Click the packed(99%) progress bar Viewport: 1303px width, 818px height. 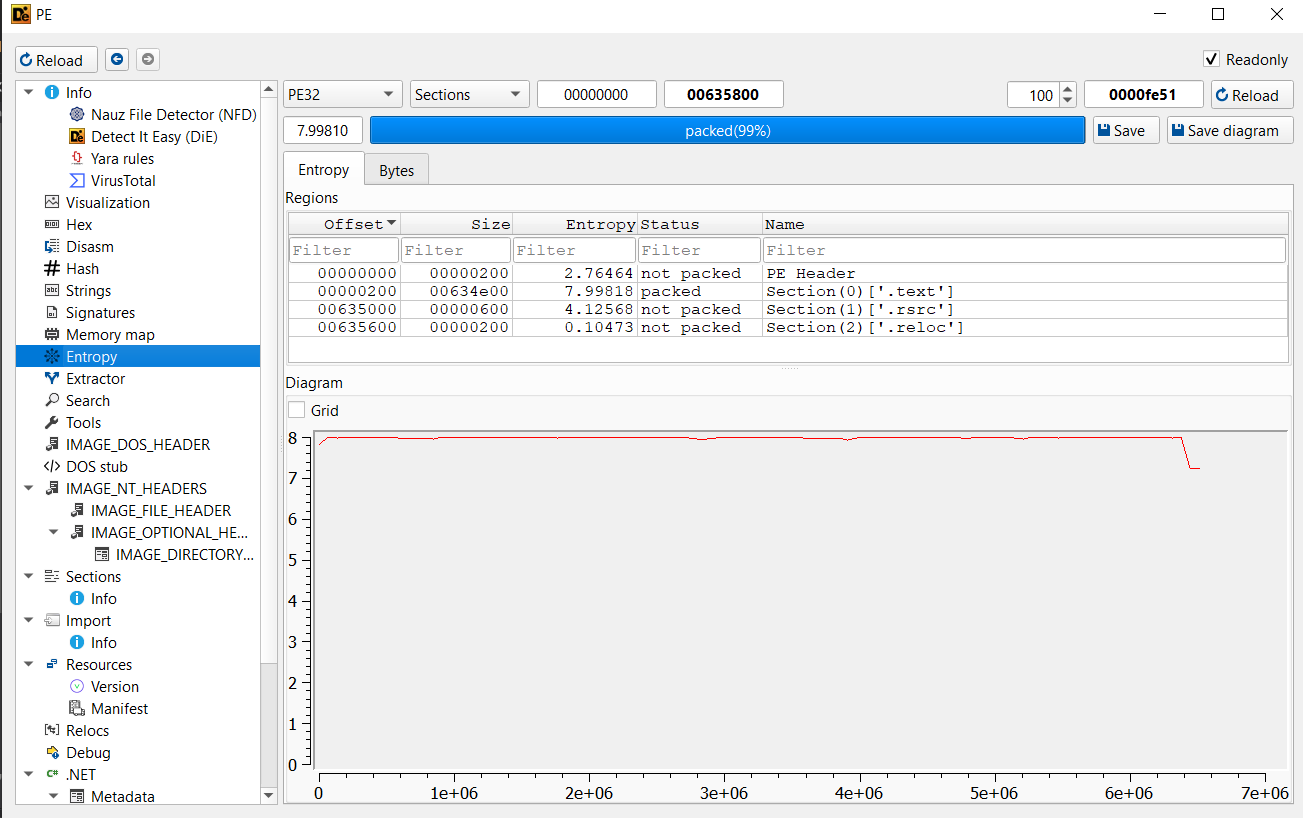[x=727, y=130]
